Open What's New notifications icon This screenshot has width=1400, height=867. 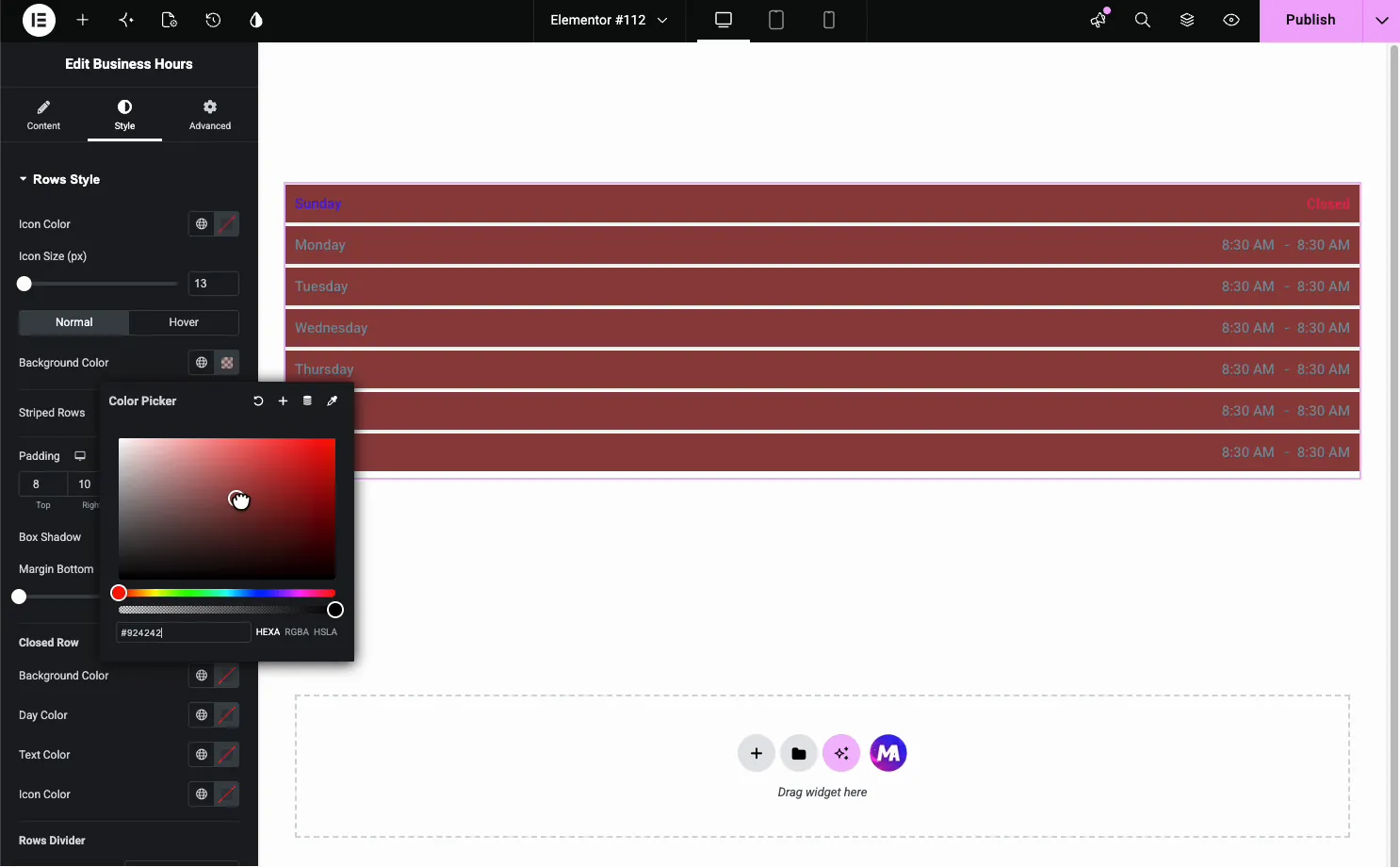click(x=1099, y=20)
